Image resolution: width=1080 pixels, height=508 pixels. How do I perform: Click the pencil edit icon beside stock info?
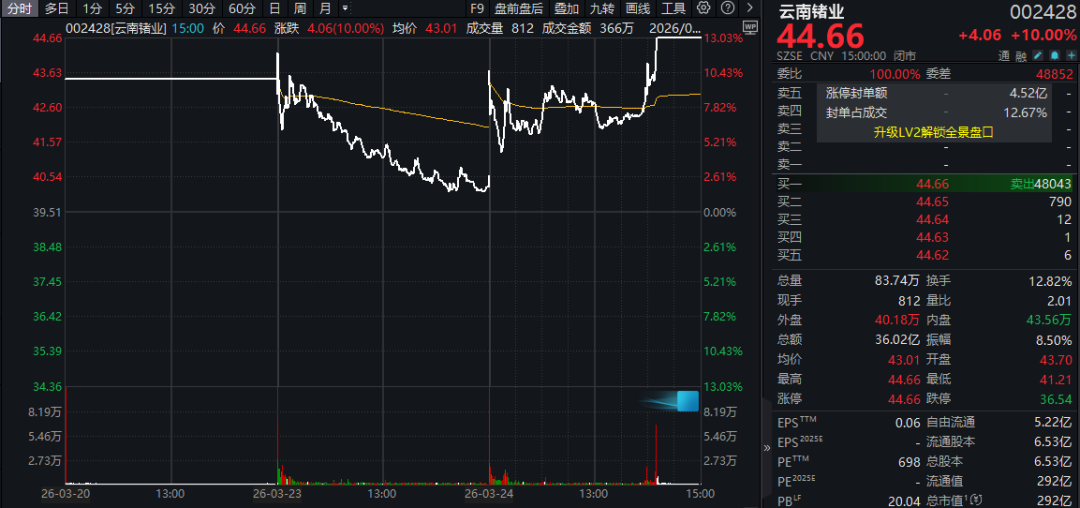click(1038, 55)
